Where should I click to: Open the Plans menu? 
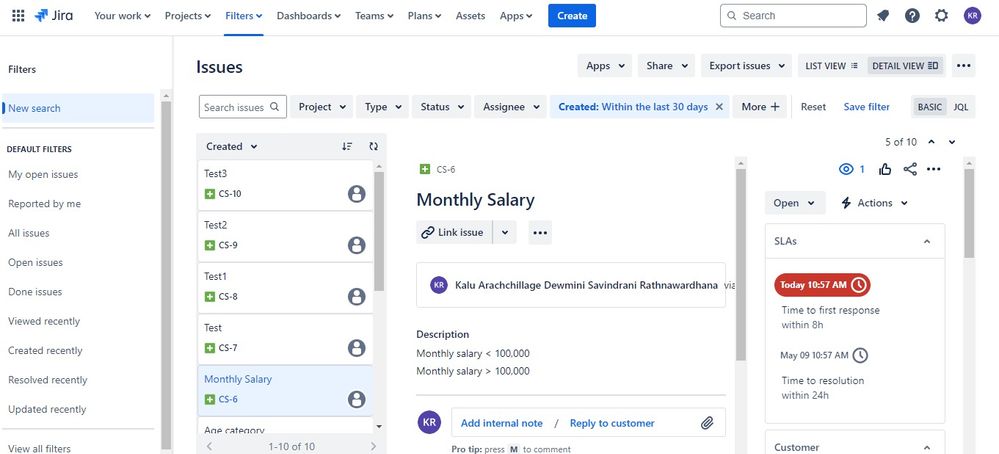424,16
